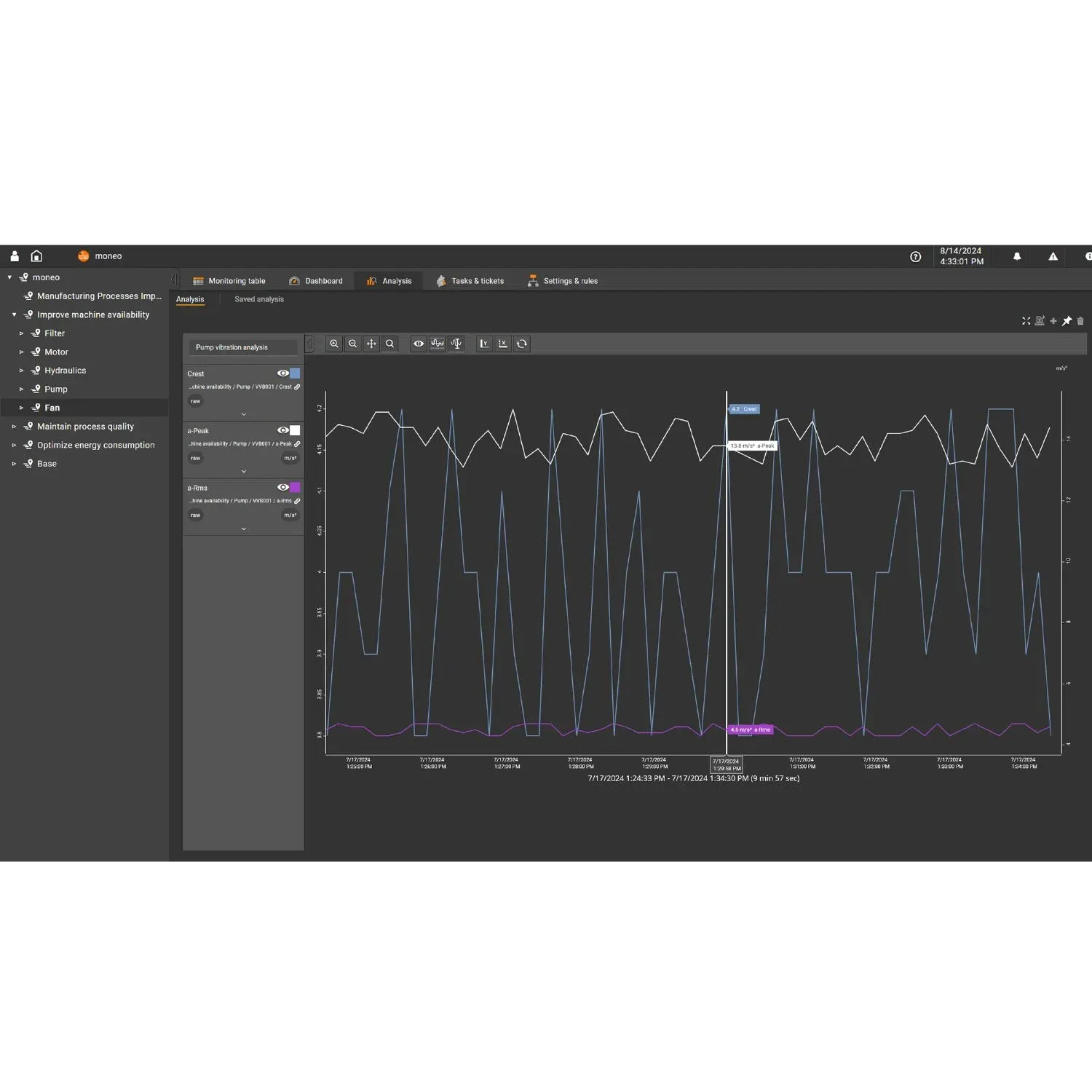Click the zoom in magnifier tool
This screenshot has height=1092, width=1092.
[x=334, y=344]
